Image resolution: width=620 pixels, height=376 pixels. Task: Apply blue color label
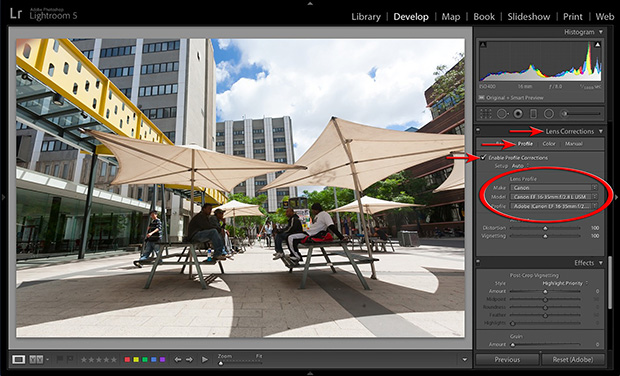click(x=153, y=359)
